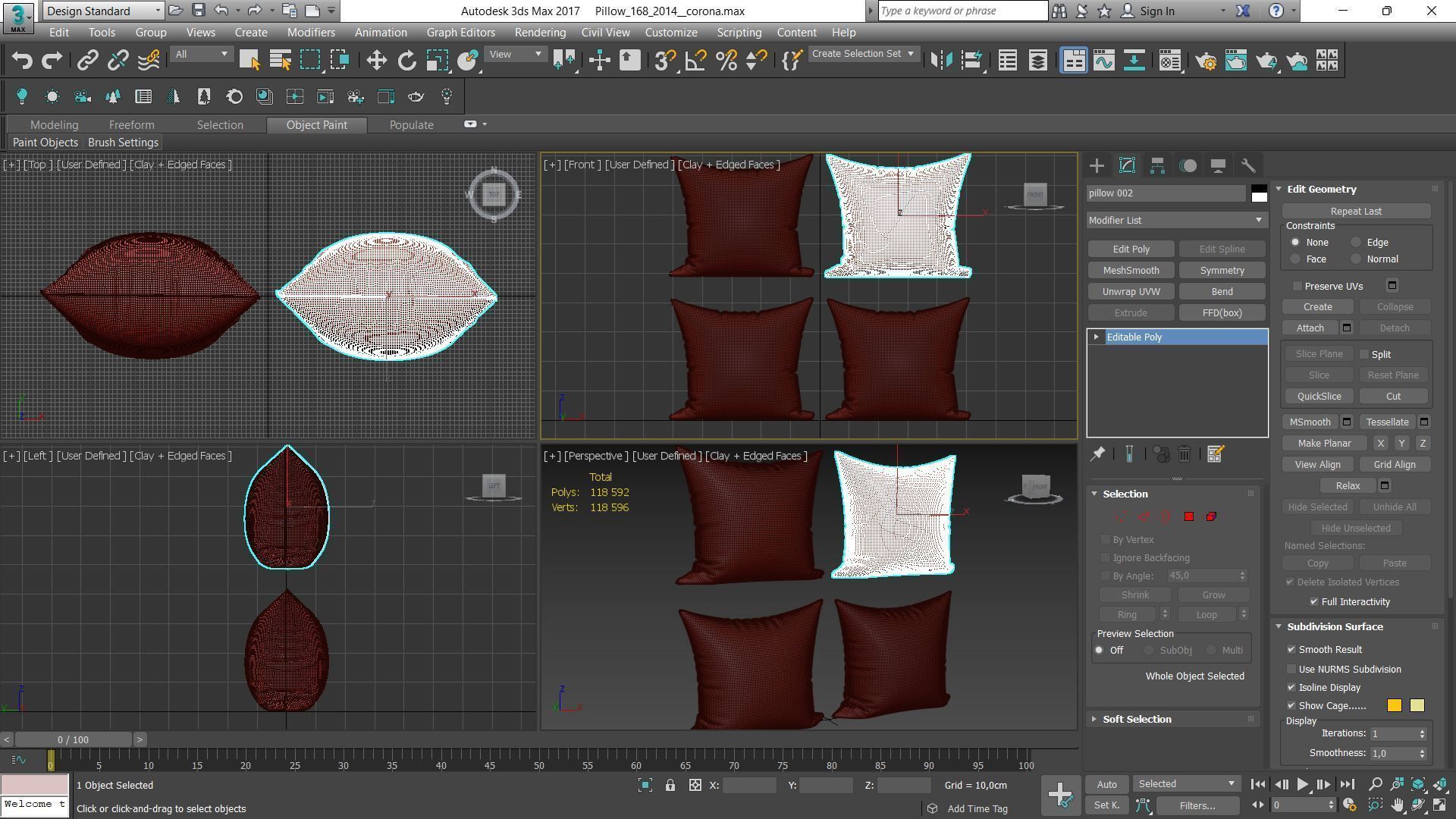Toggle Angle Snap

(695, 61)
